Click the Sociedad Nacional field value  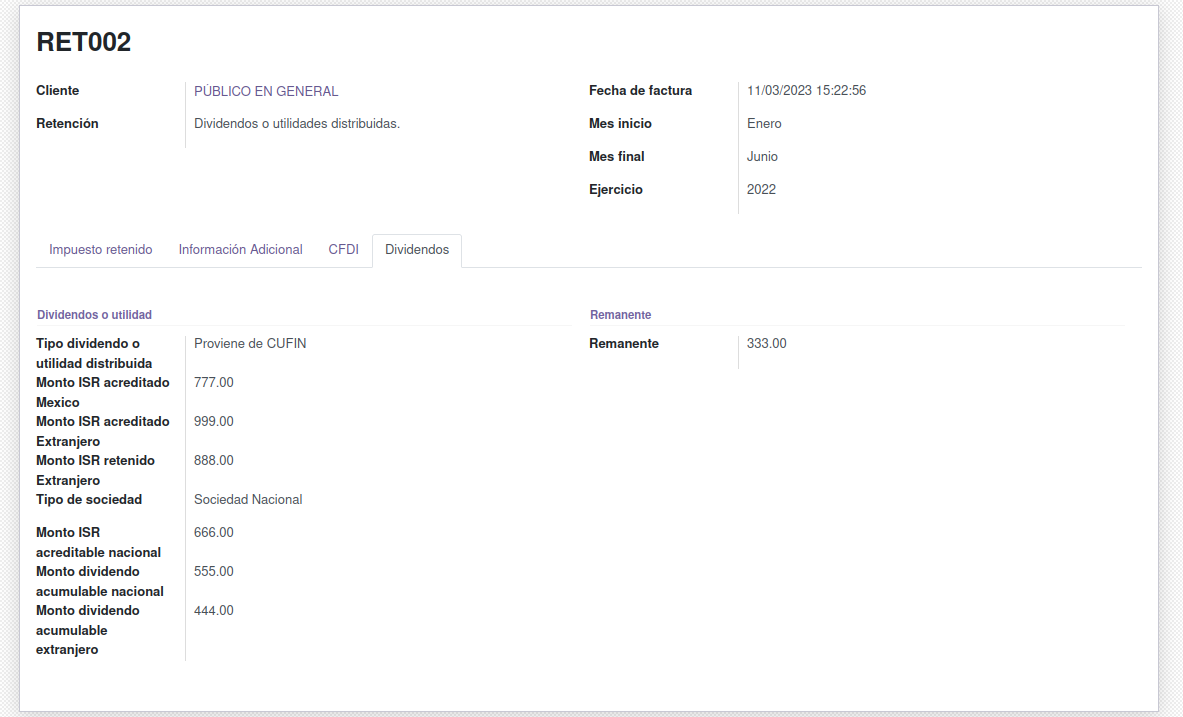[248, 500]
